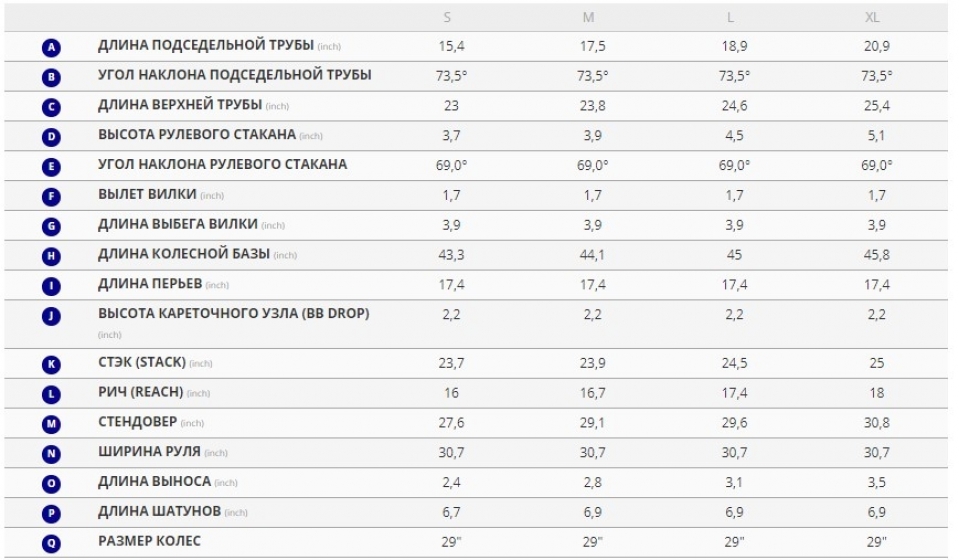Click the K icon beside СТЭК (STACK)
Screen dimensions: 959x560
click(51, 365)
